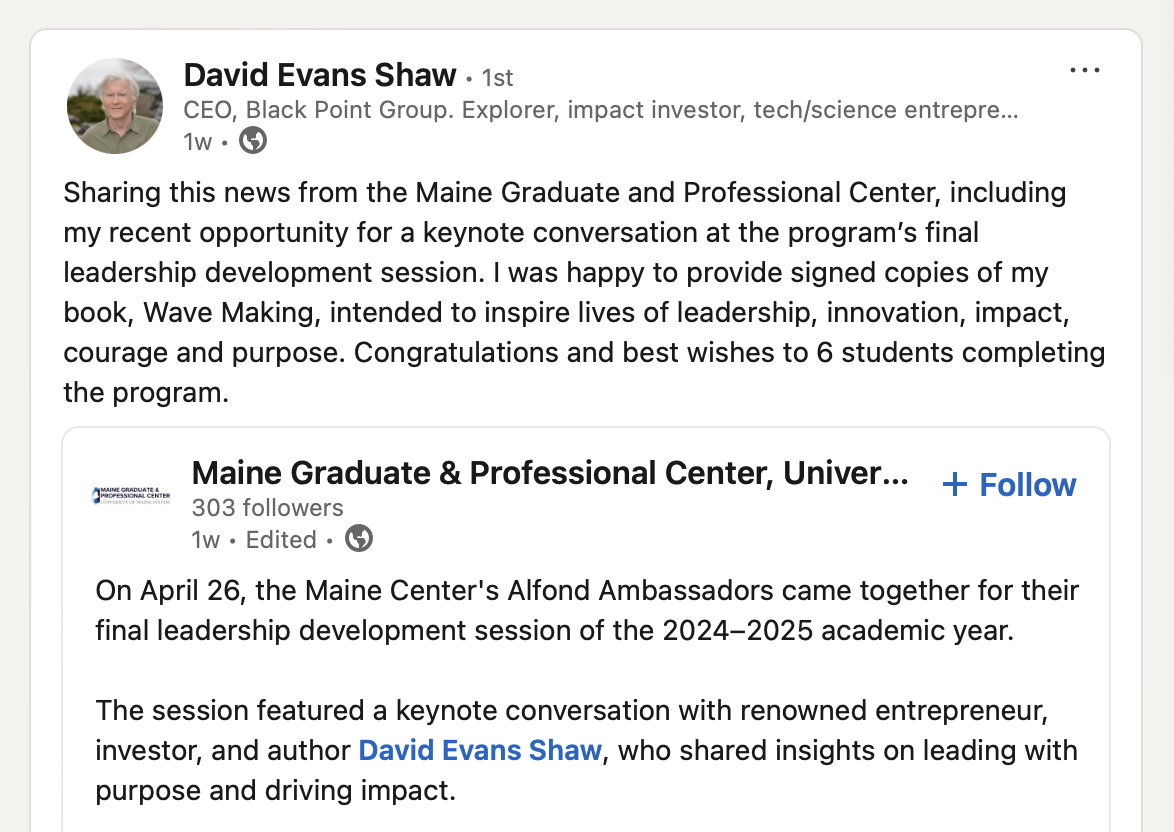Click the "1w" timestamp under the author headline
The image size is (1174, 832).
[x=198, y=142]
